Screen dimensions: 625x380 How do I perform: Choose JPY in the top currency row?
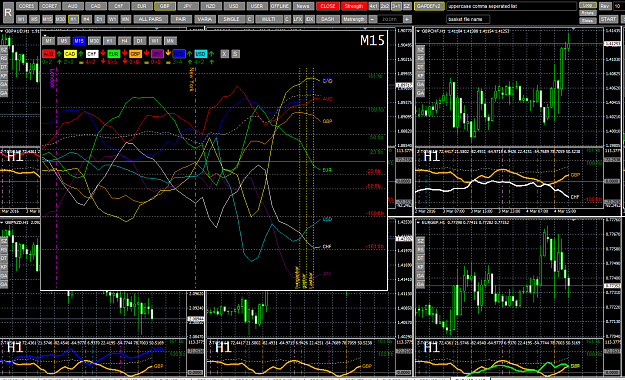click(x=188, y=6)
